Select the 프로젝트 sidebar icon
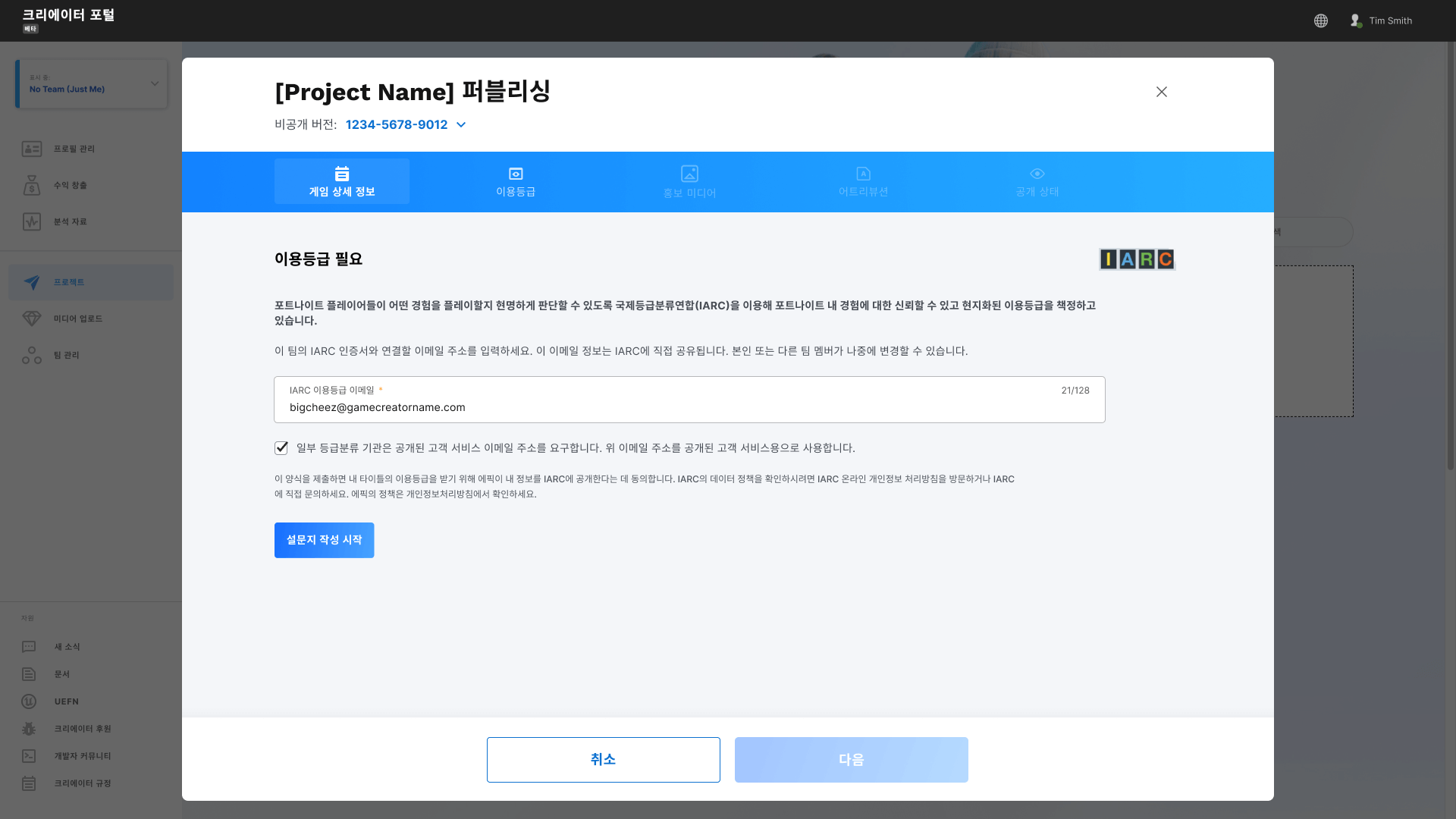 tap(31, 281)
